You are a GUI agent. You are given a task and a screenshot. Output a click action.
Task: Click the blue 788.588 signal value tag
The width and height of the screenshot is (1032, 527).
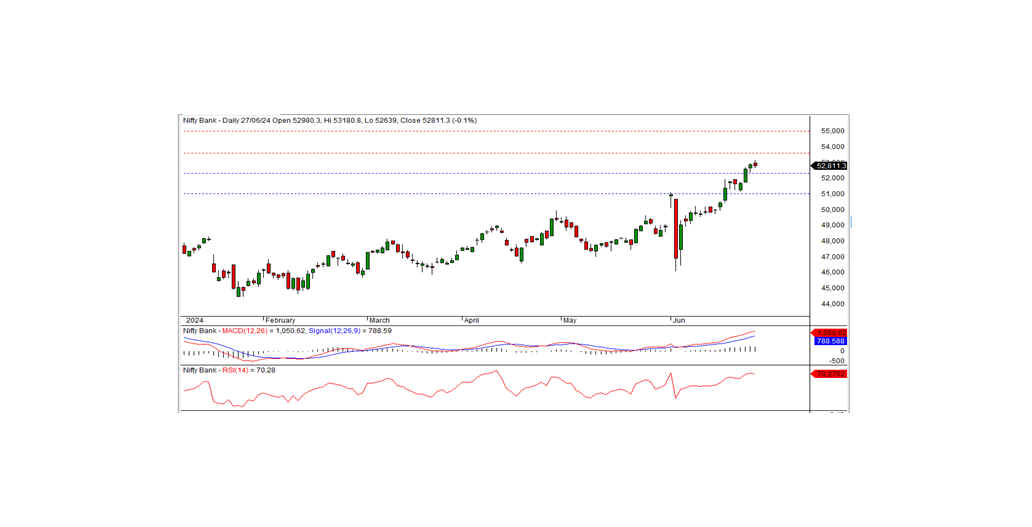click(830, 341)
